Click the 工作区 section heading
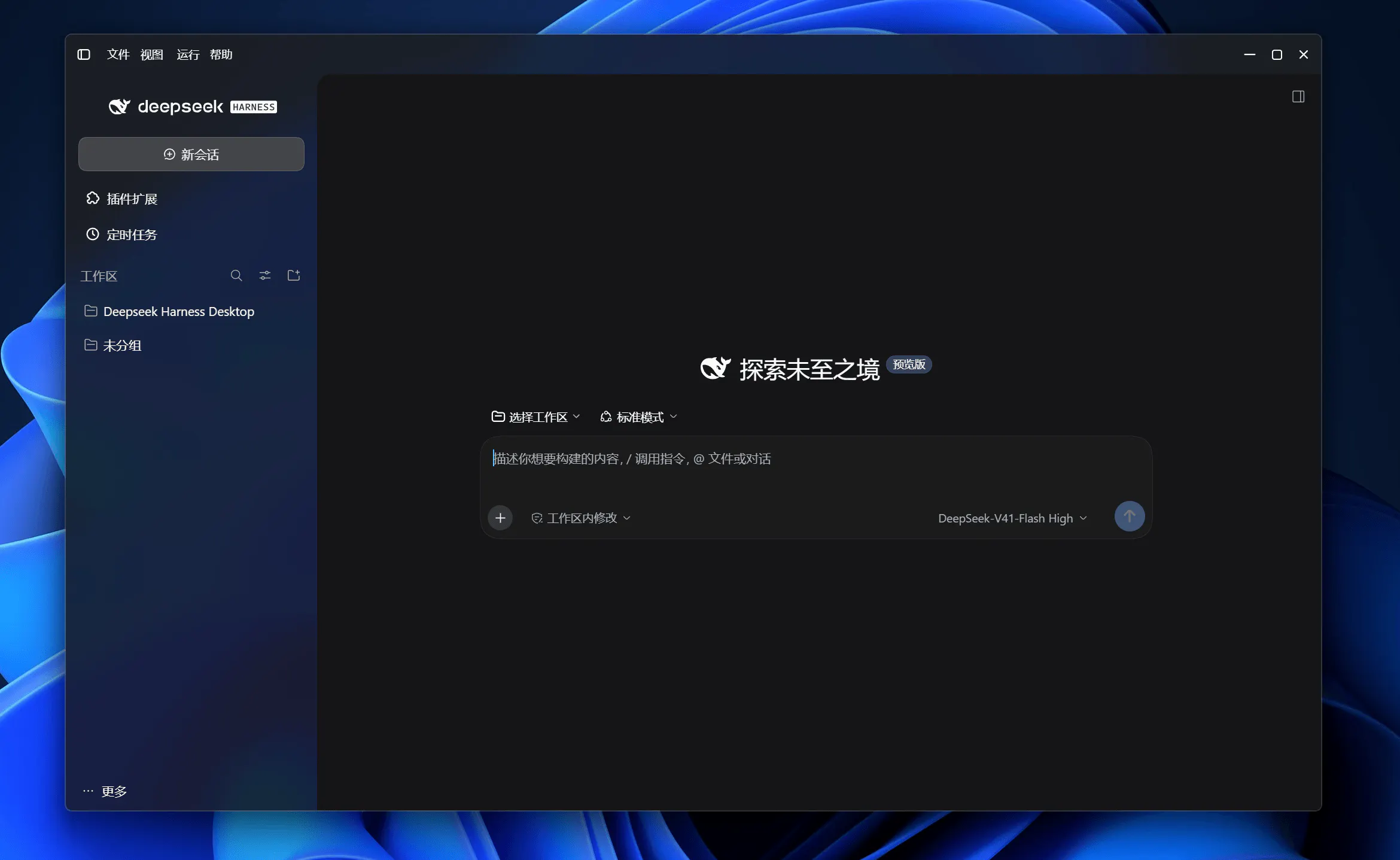This screenshot has width=1400, height=860. pos(99,276)
